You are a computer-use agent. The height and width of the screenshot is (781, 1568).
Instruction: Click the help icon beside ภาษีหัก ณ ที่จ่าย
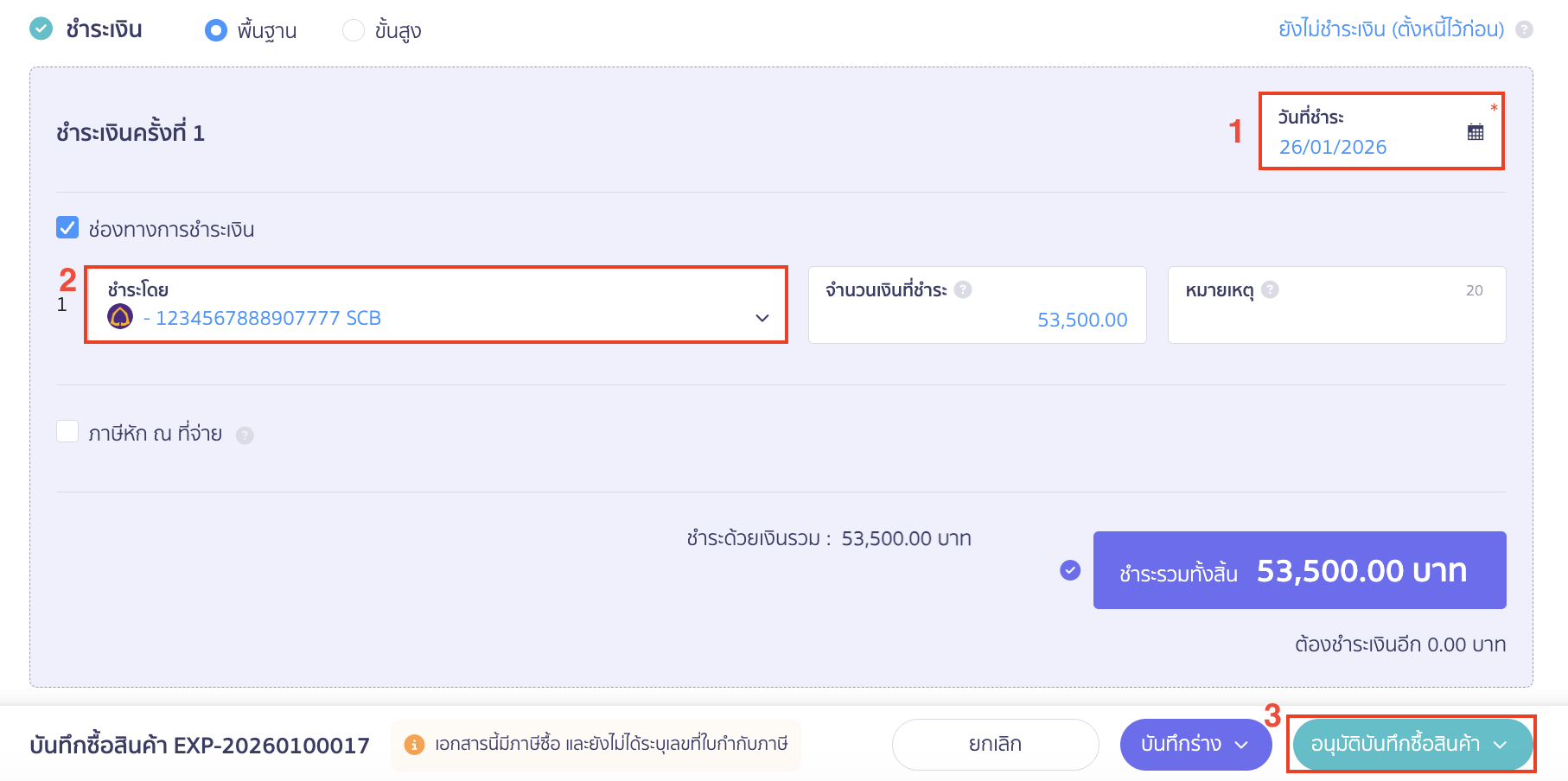click(245, 435)
